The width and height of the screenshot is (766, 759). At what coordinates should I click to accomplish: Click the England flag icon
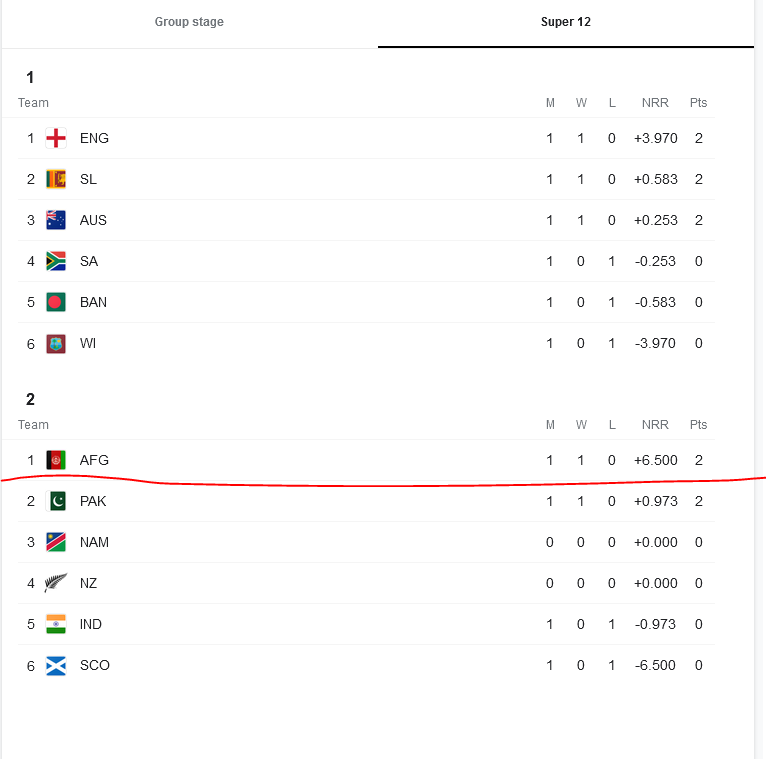point(56,138)
